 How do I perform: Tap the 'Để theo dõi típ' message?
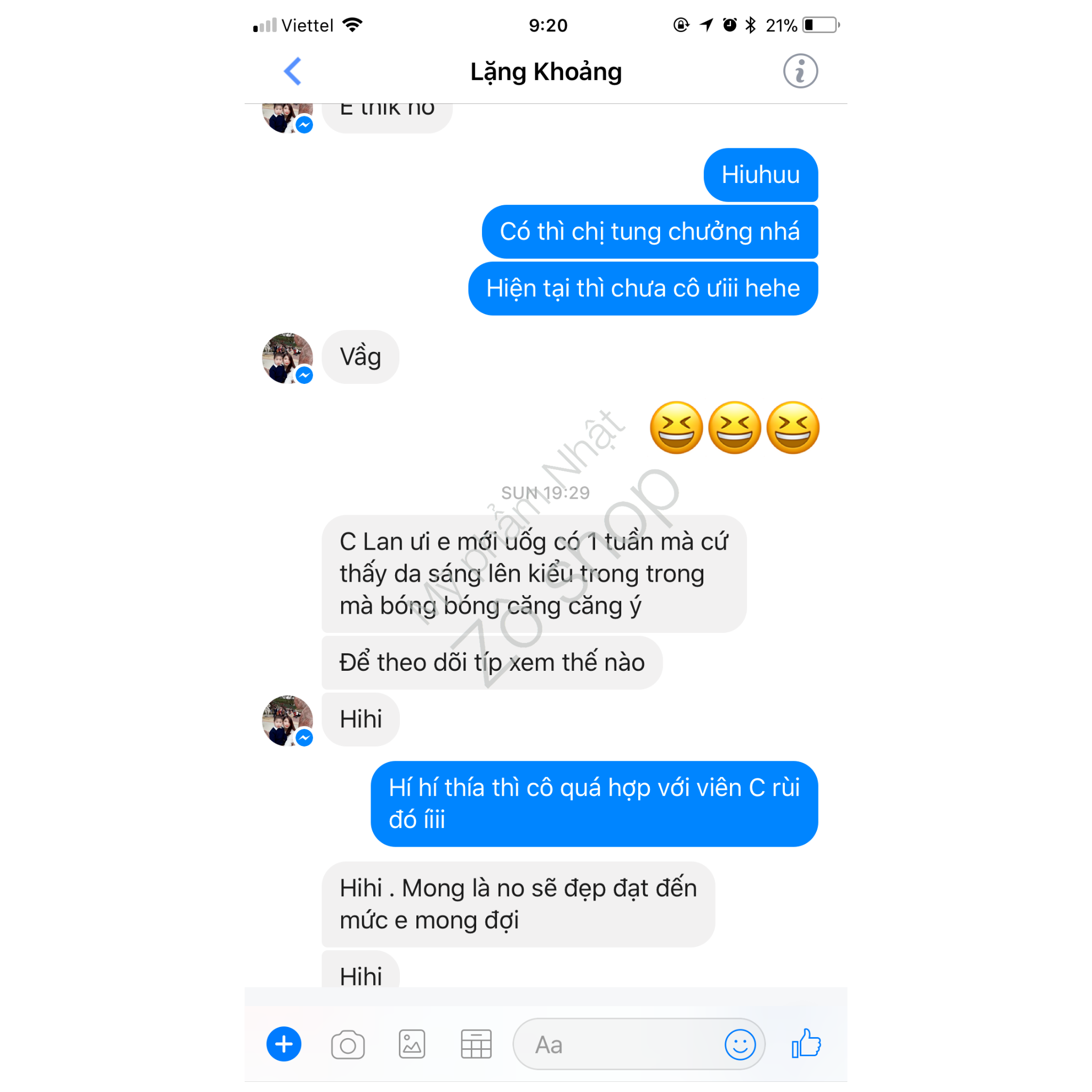point(492,662)
